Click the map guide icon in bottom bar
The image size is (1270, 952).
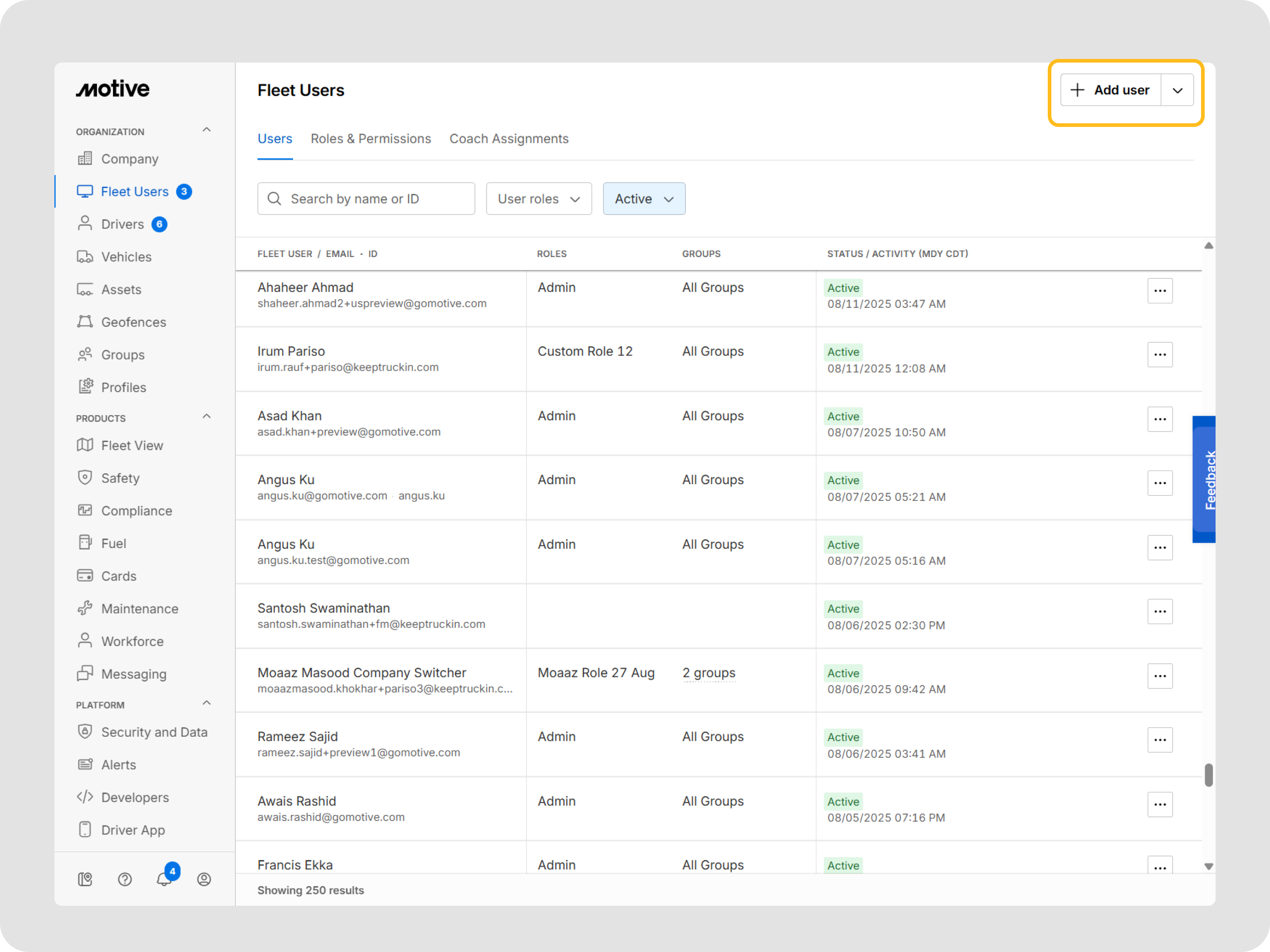pyautogui.click(x=85, y=879)
